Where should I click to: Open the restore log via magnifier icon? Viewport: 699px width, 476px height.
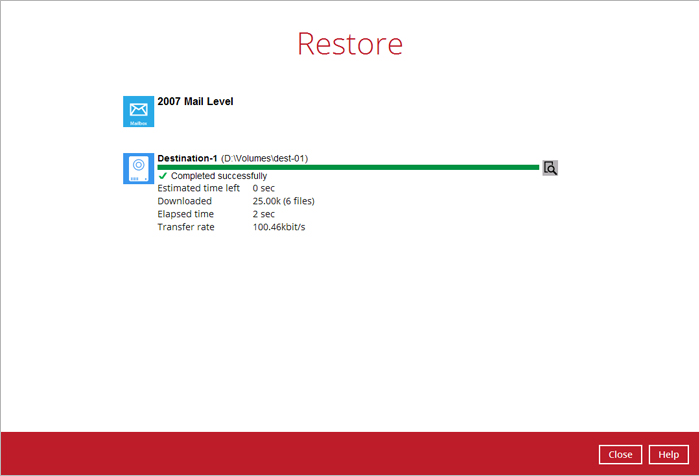click(x=550, y=168)
